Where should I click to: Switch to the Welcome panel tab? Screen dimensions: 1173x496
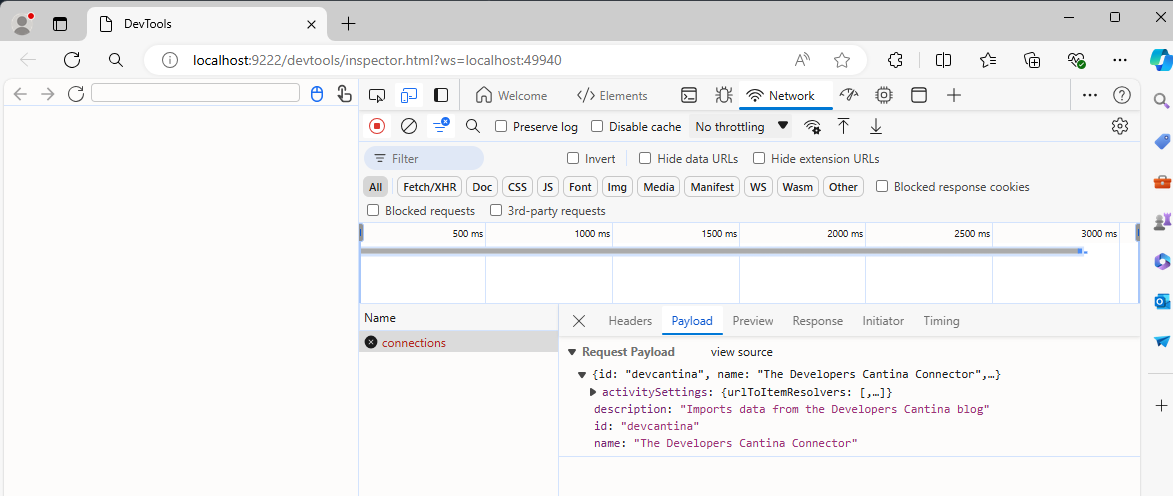click(x=512, y=95)
